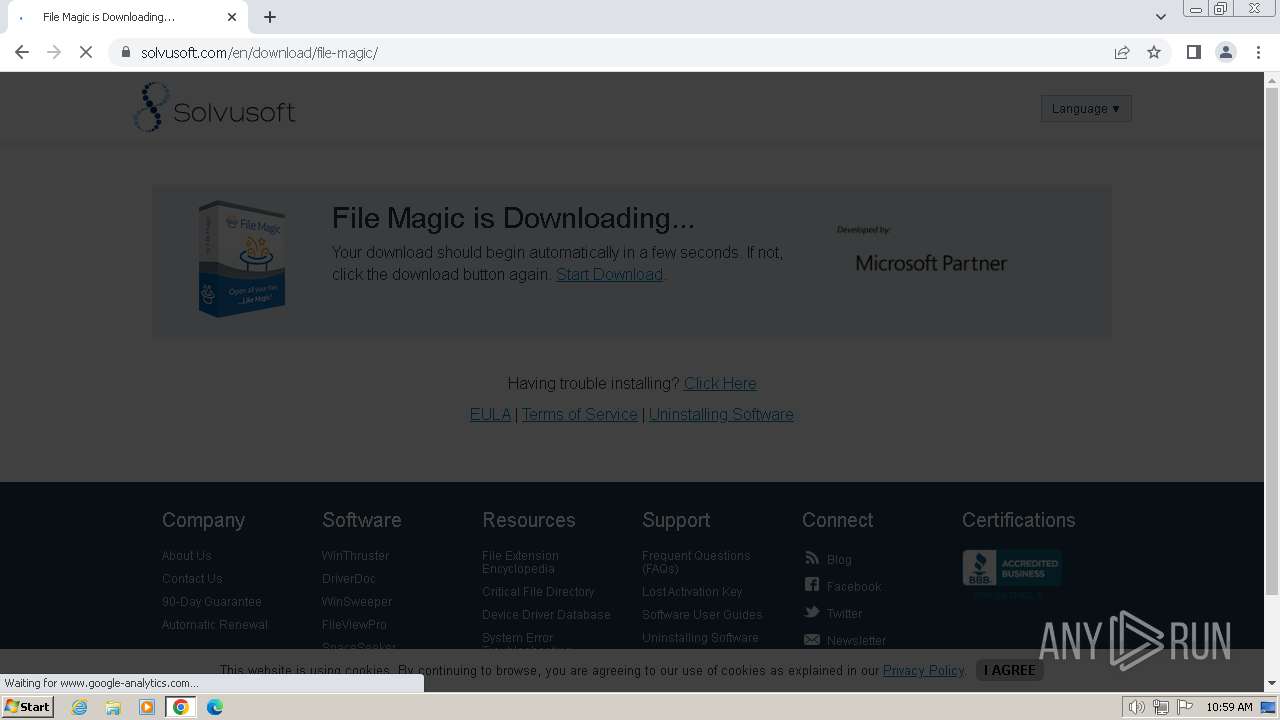Launch Microsoft Edge from taskbar
The width and height of the screenshot is (1280, 720).
(x=215, y=707)
